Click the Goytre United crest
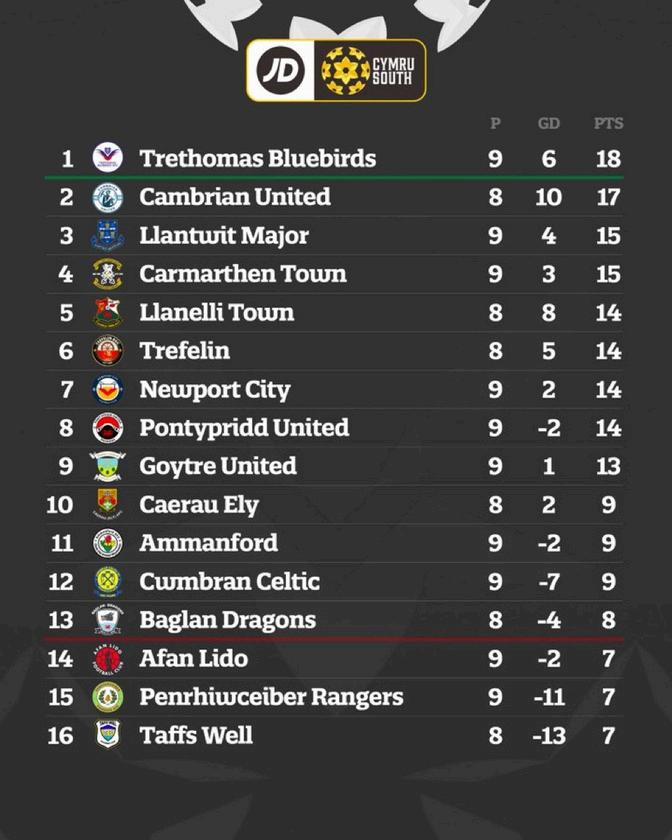Image resolution: width=672 pixels, height=840 pixels. [x=108, y=466]
